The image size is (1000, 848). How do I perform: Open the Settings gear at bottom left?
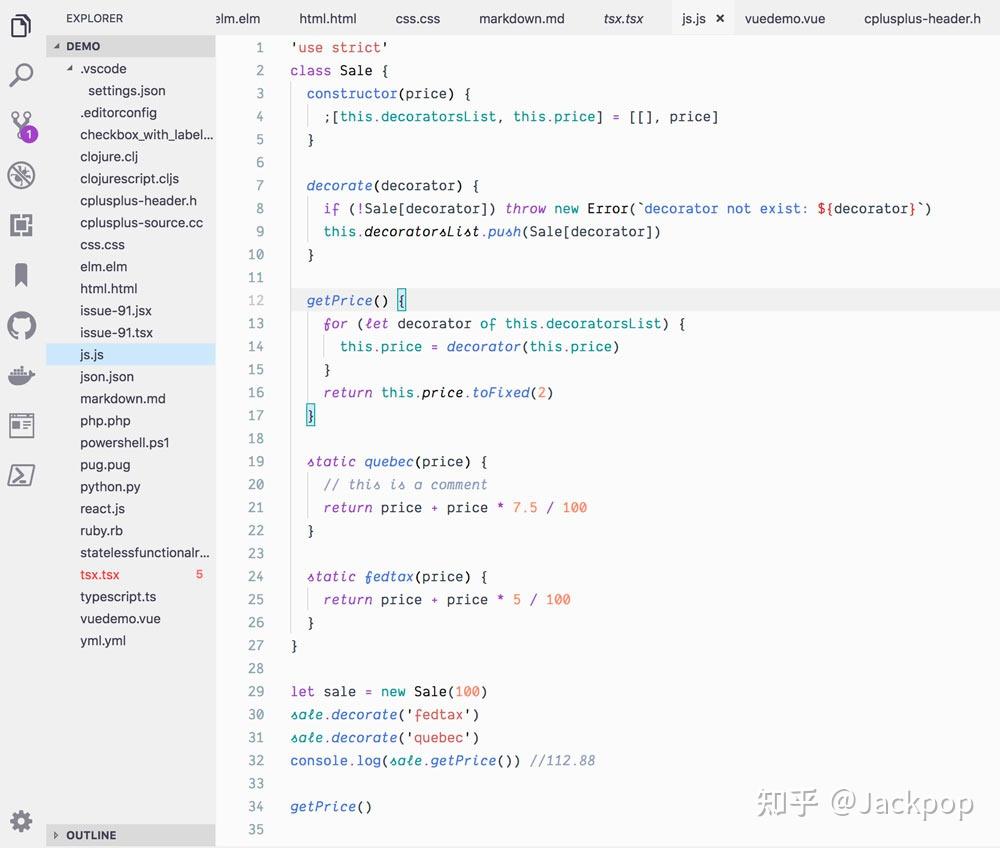(22, 818)
